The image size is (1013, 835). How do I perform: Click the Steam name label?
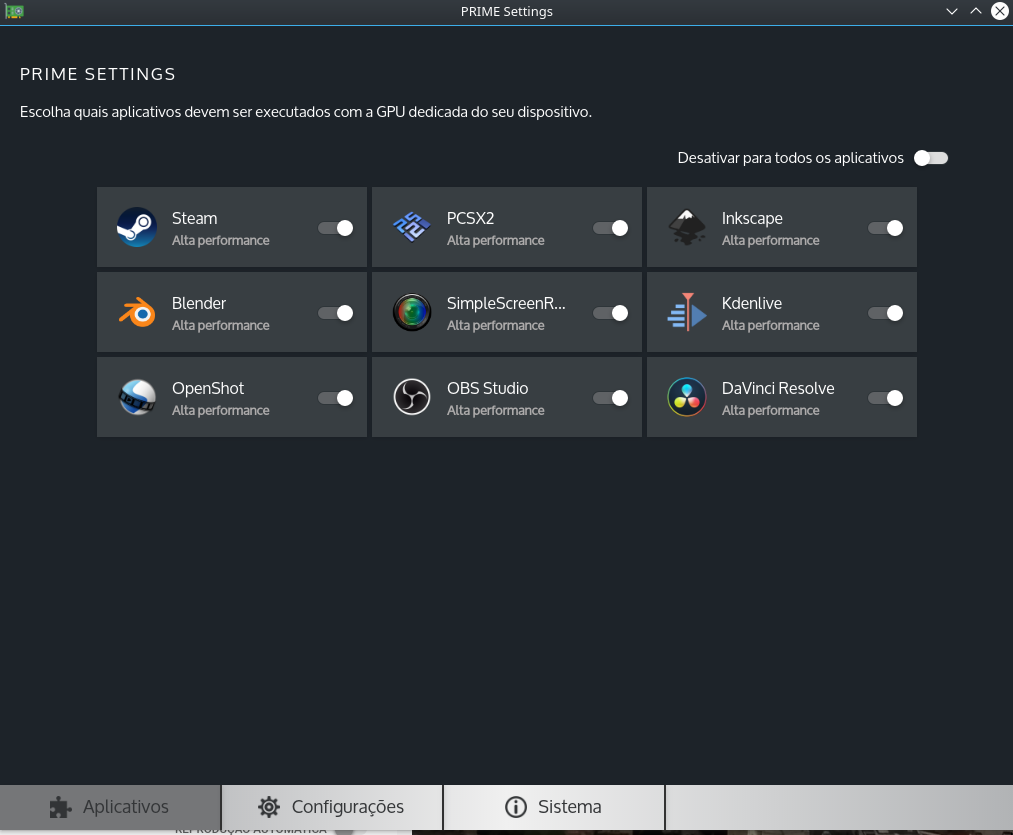(194, 218)
